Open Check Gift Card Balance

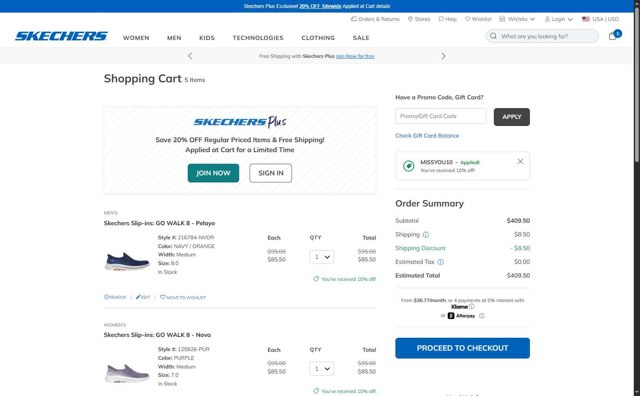click(x=427, y=136)
